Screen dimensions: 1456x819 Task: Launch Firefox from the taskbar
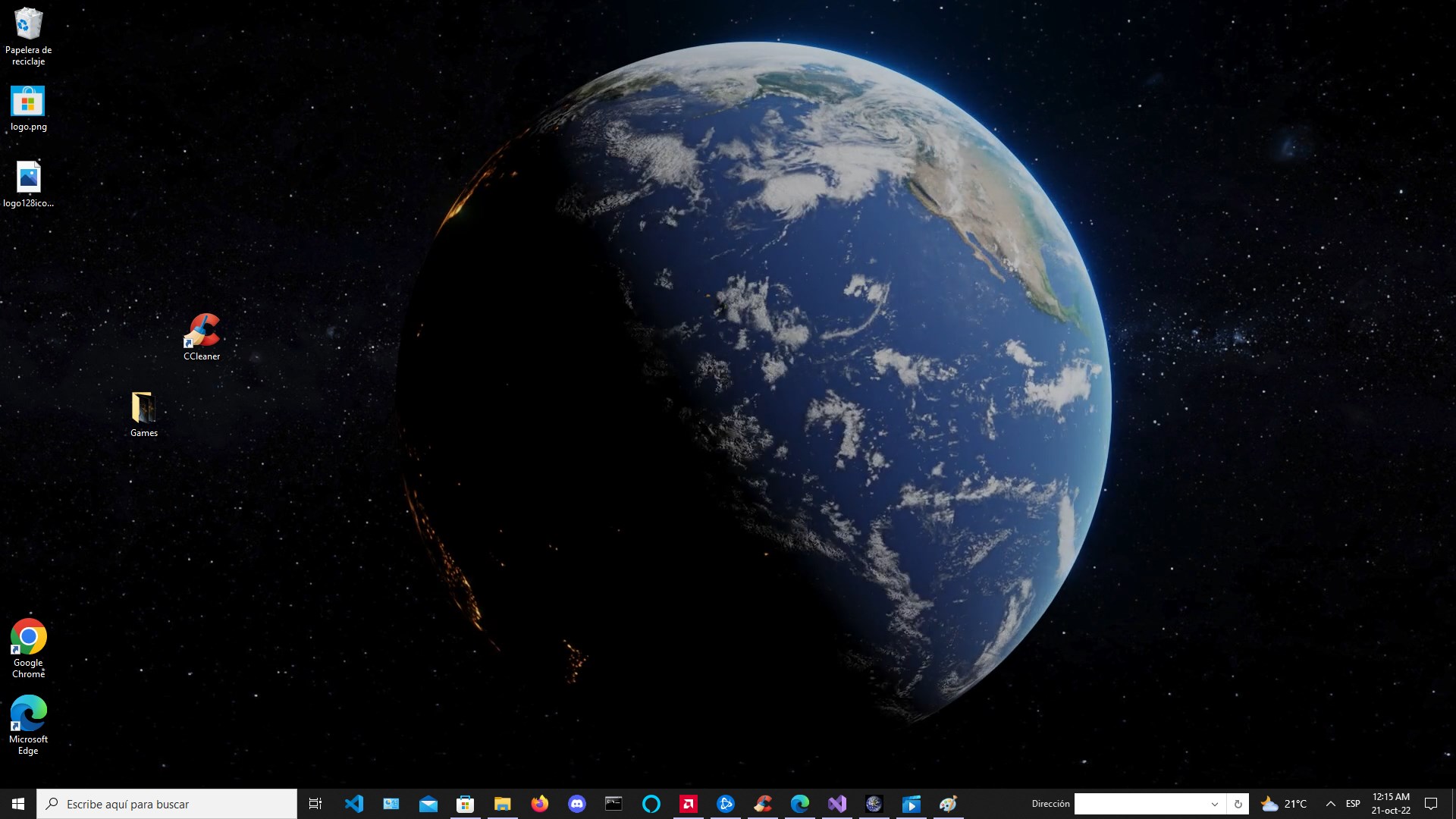click(x=539, y=803)
